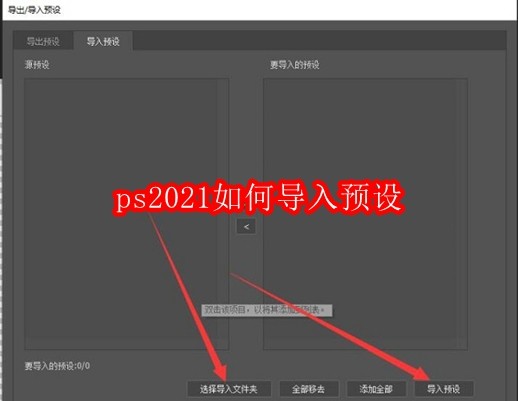
Task: Click the 要导入的预设:0/0 counter text
Action: point(57,366)
